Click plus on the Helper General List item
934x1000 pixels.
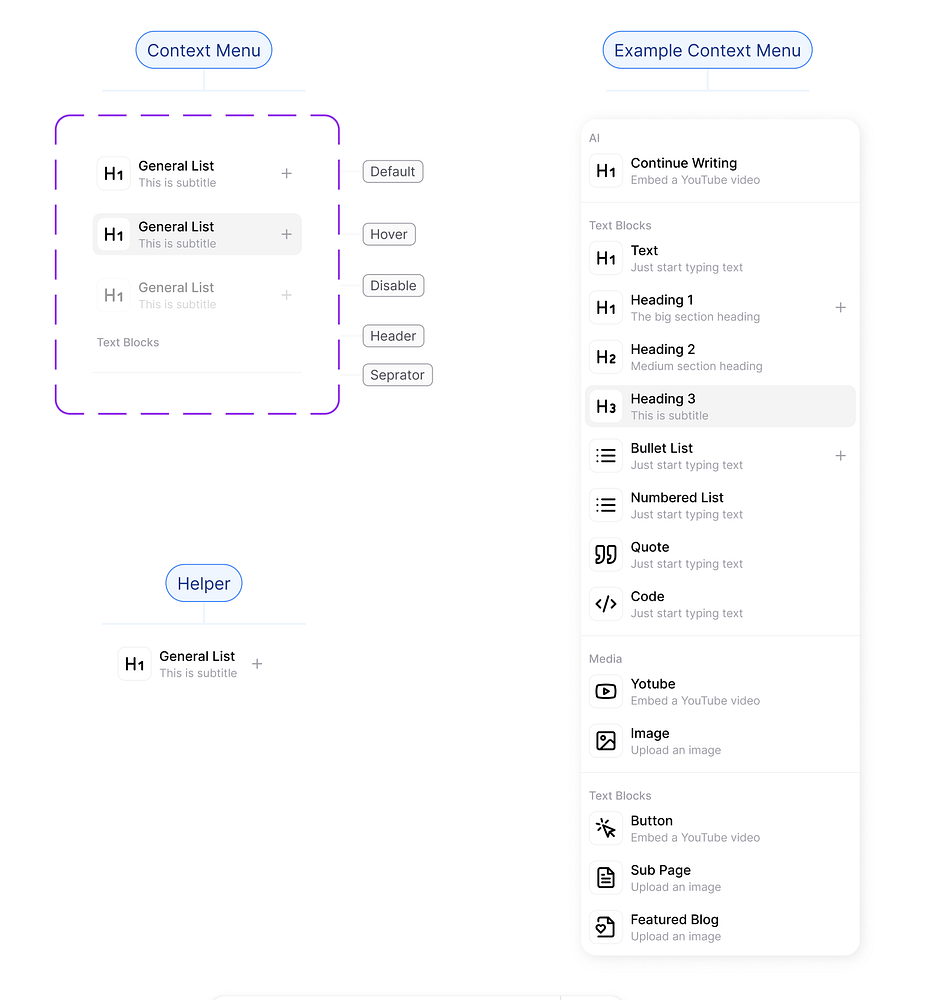tap(257, 664)
